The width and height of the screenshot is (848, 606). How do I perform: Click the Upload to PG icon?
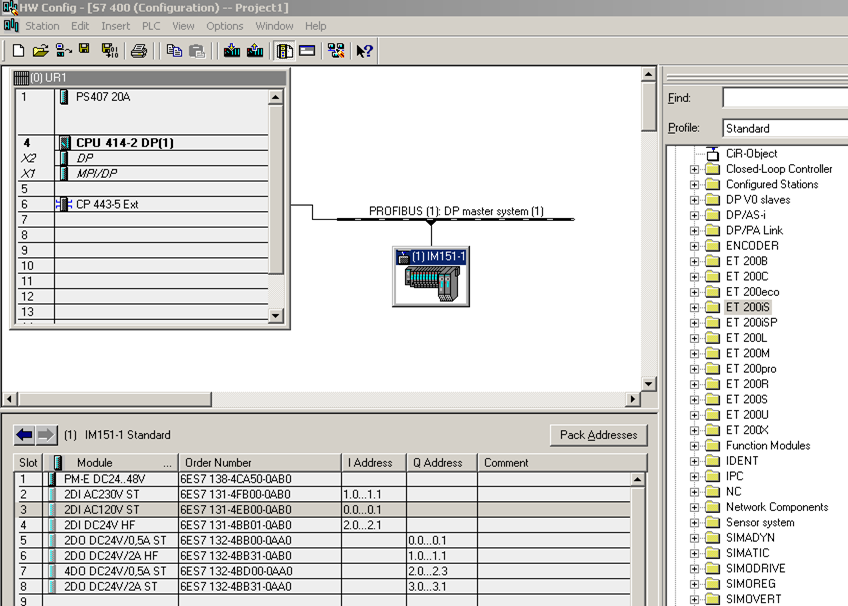point(254,50)
